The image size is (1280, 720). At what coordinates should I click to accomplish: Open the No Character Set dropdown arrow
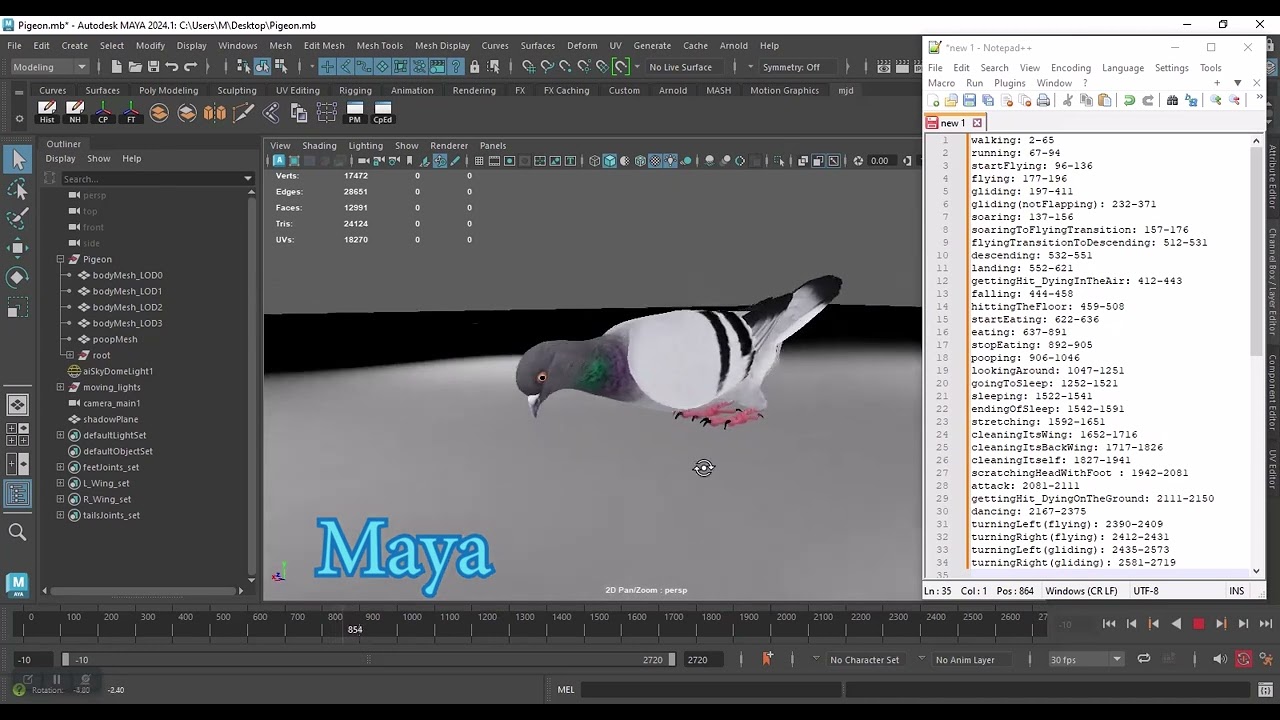click(x=816, y=660)
